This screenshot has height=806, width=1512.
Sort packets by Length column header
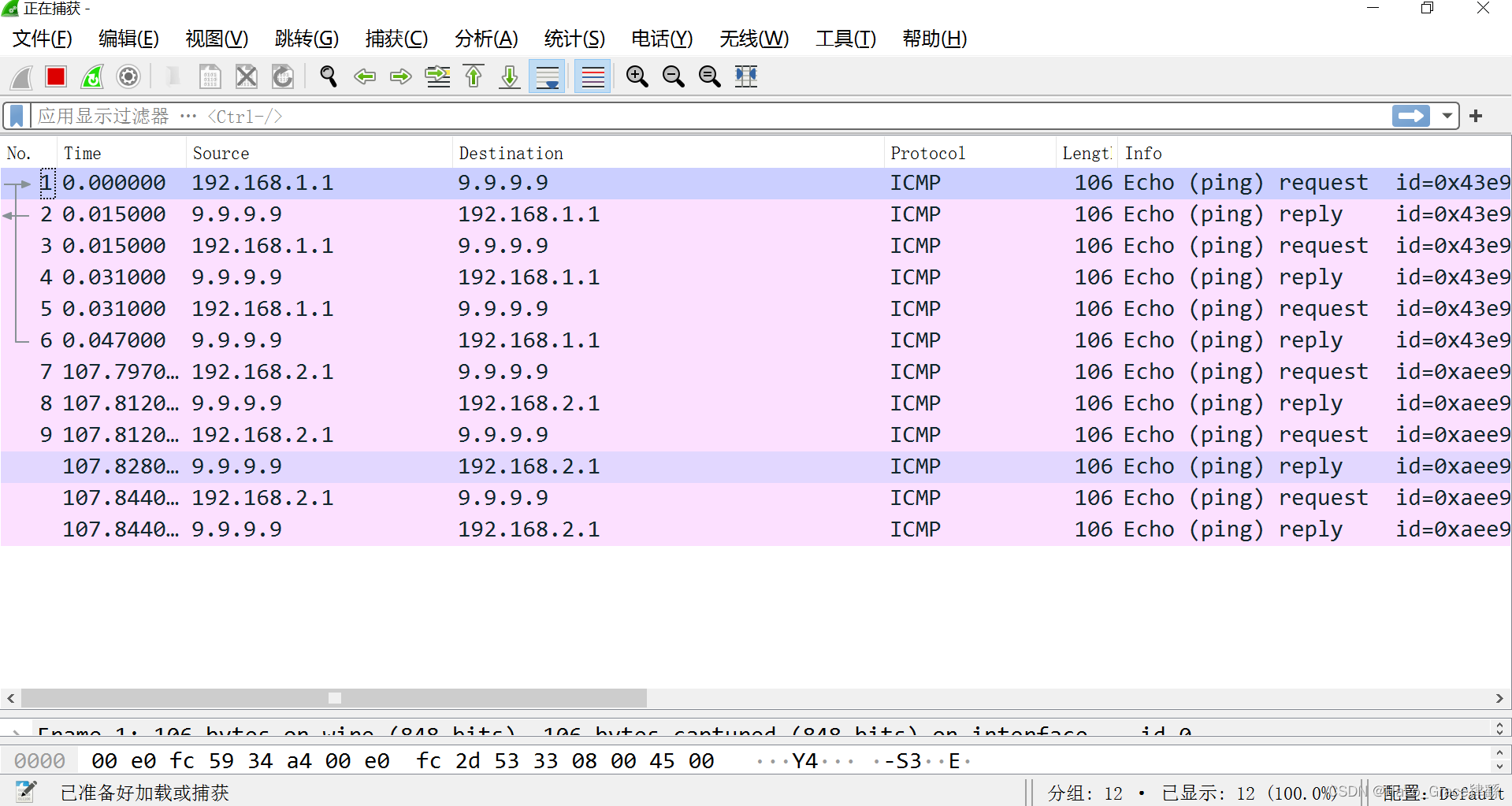click(x=1087, y=153)
